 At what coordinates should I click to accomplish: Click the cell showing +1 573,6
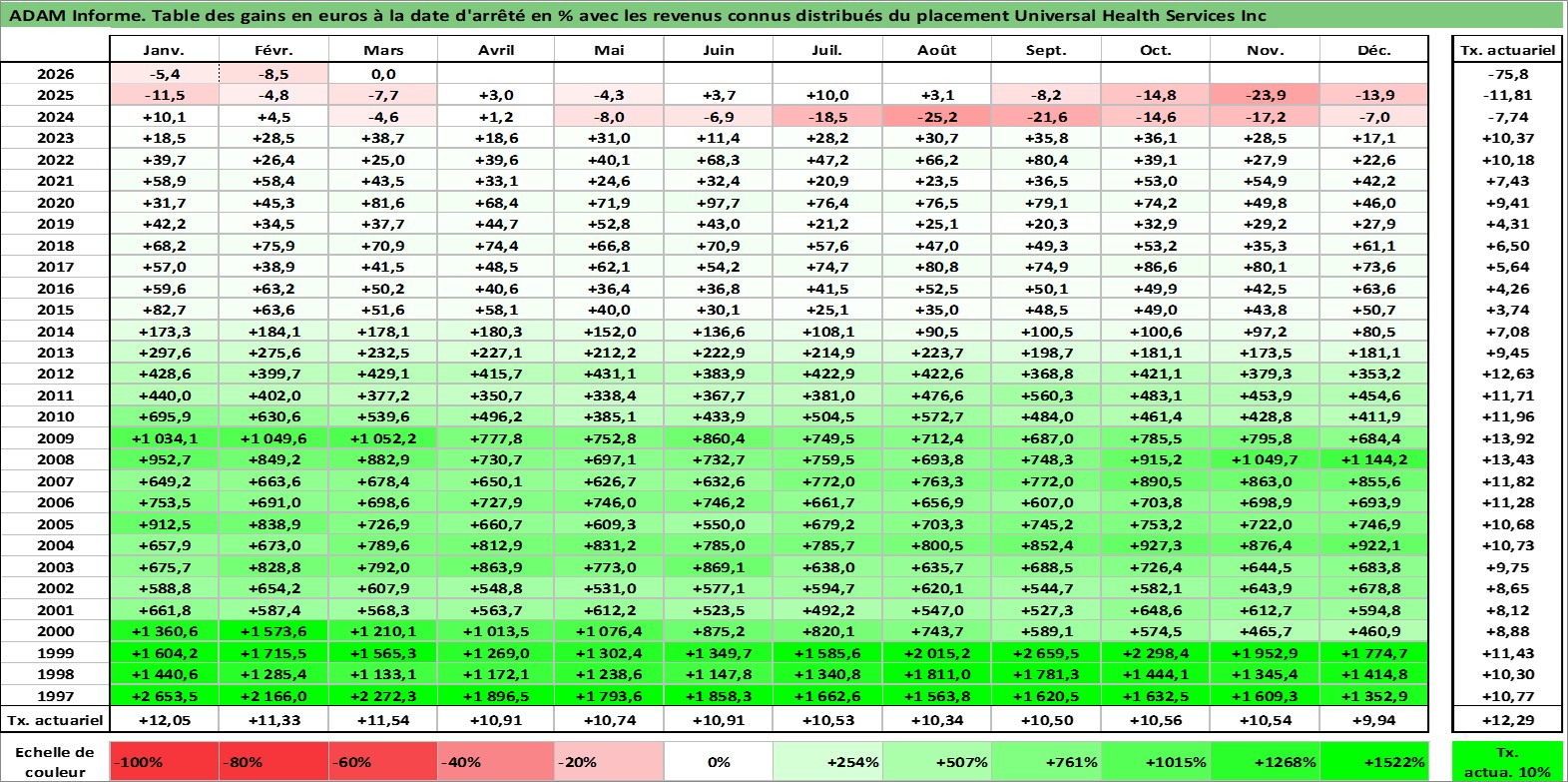click(273, 631)
